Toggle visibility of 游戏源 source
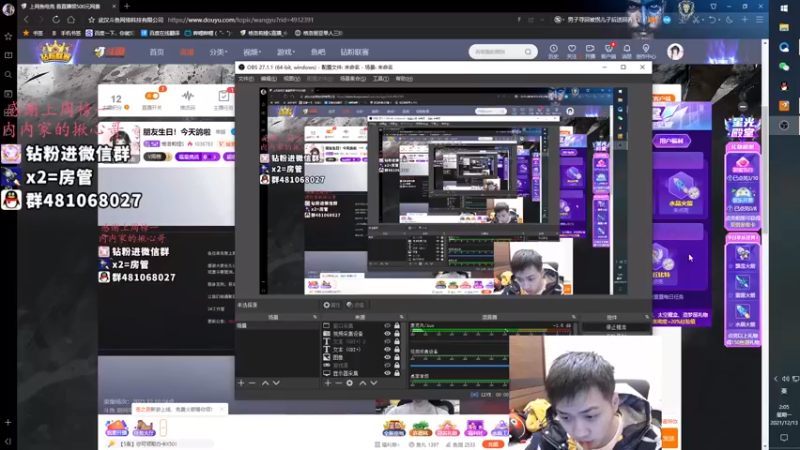The width and height of the screenshot is (800, 450). pos(387,365)
